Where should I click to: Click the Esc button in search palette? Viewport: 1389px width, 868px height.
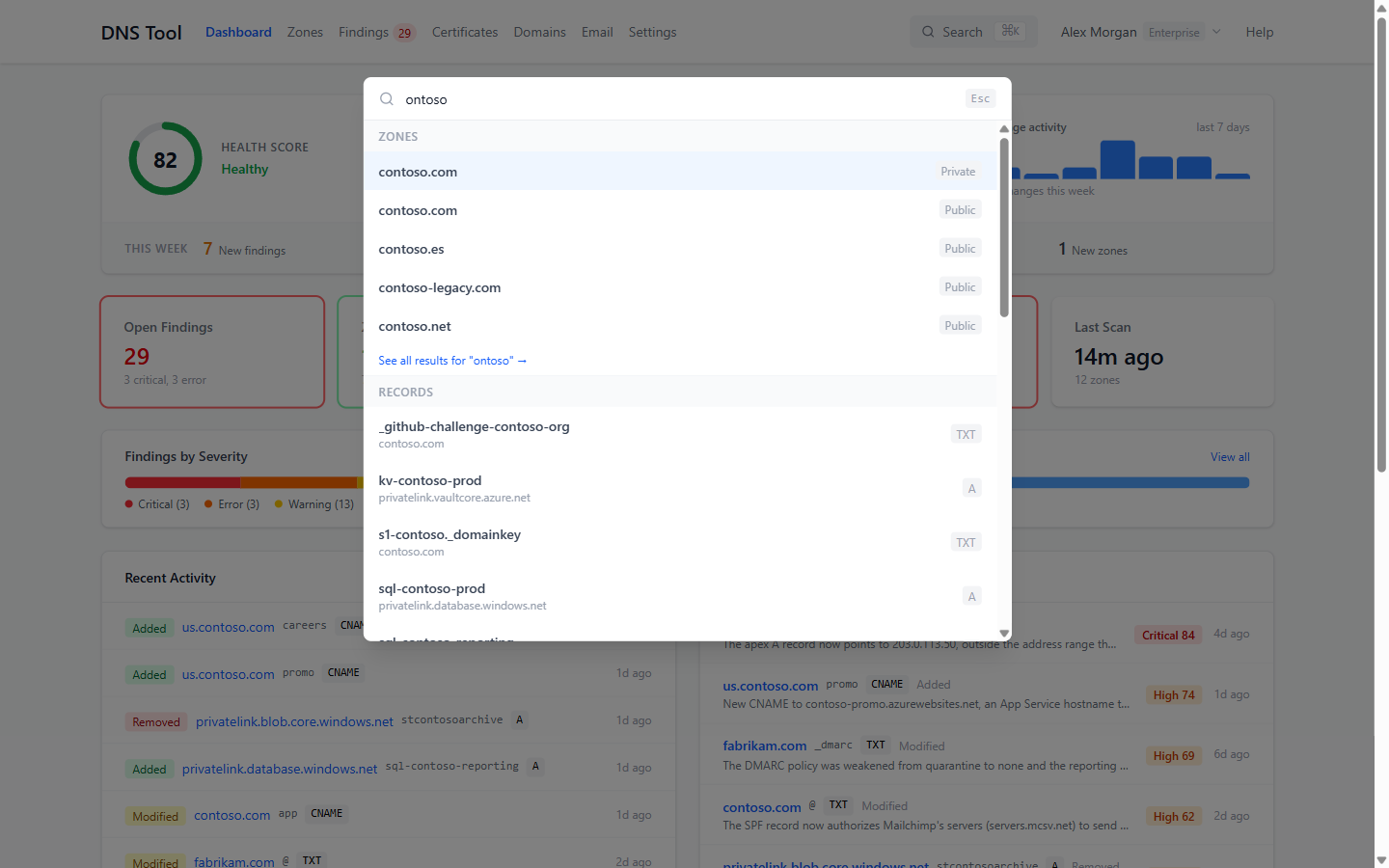[x=980, y=98]
